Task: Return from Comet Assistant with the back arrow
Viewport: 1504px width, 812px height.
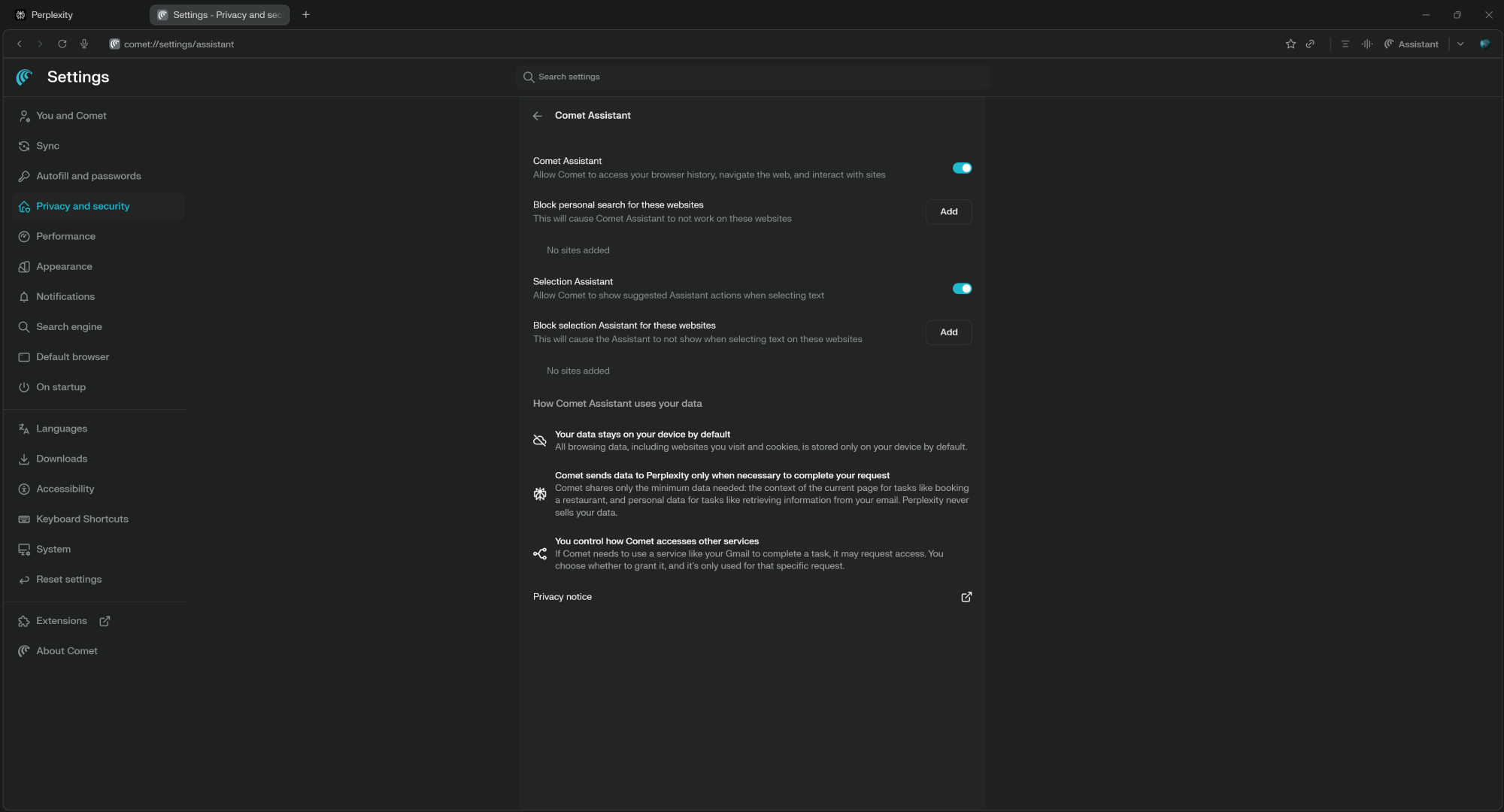Action: [x=537, y=116]
